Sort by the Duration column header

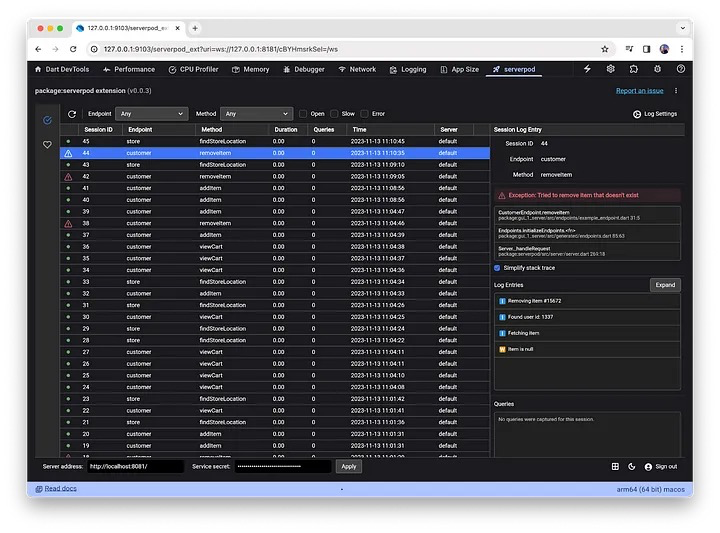286,129
